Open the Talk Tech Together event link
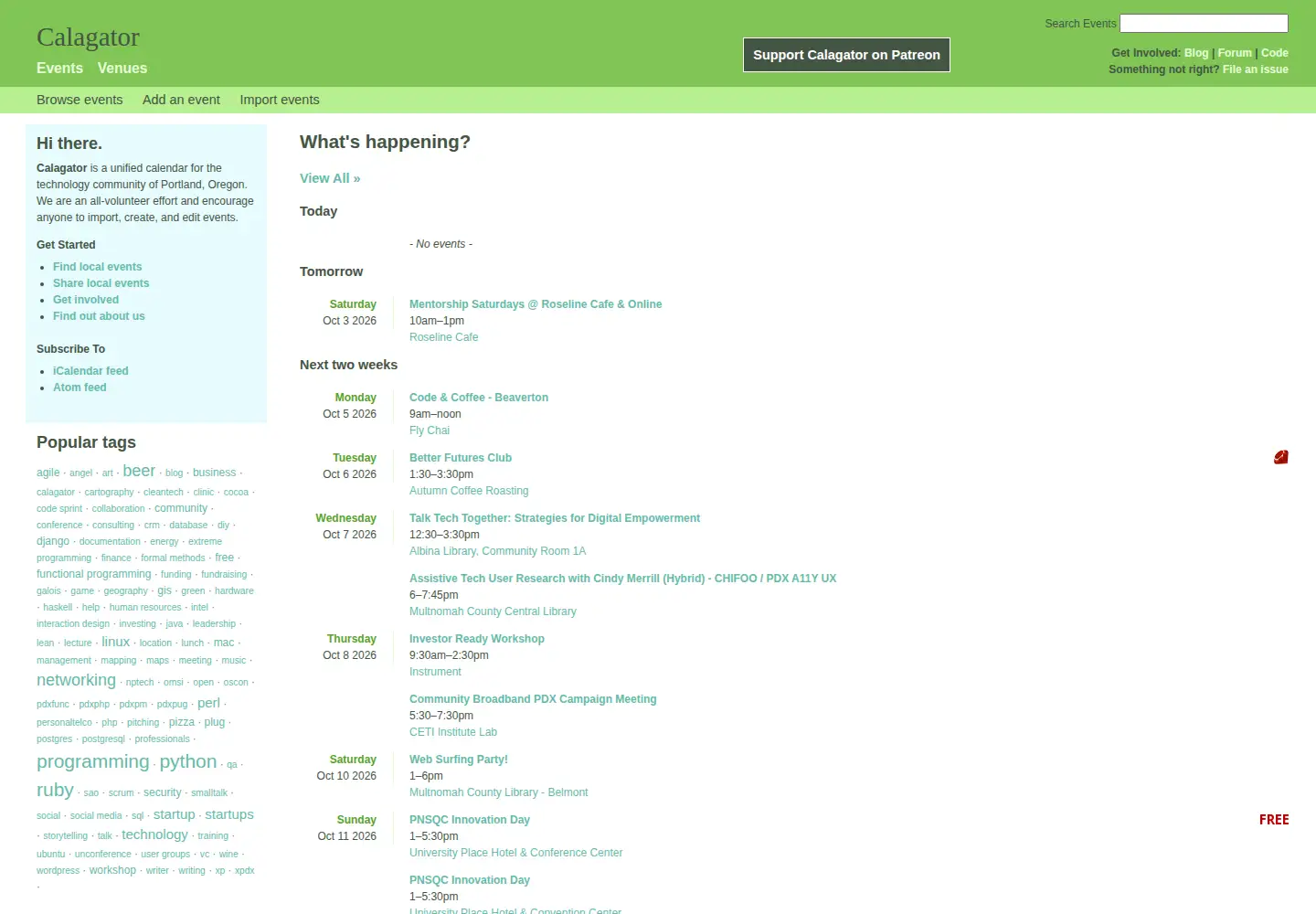This screenshot has height=914, width=1316. pos(555,518)
